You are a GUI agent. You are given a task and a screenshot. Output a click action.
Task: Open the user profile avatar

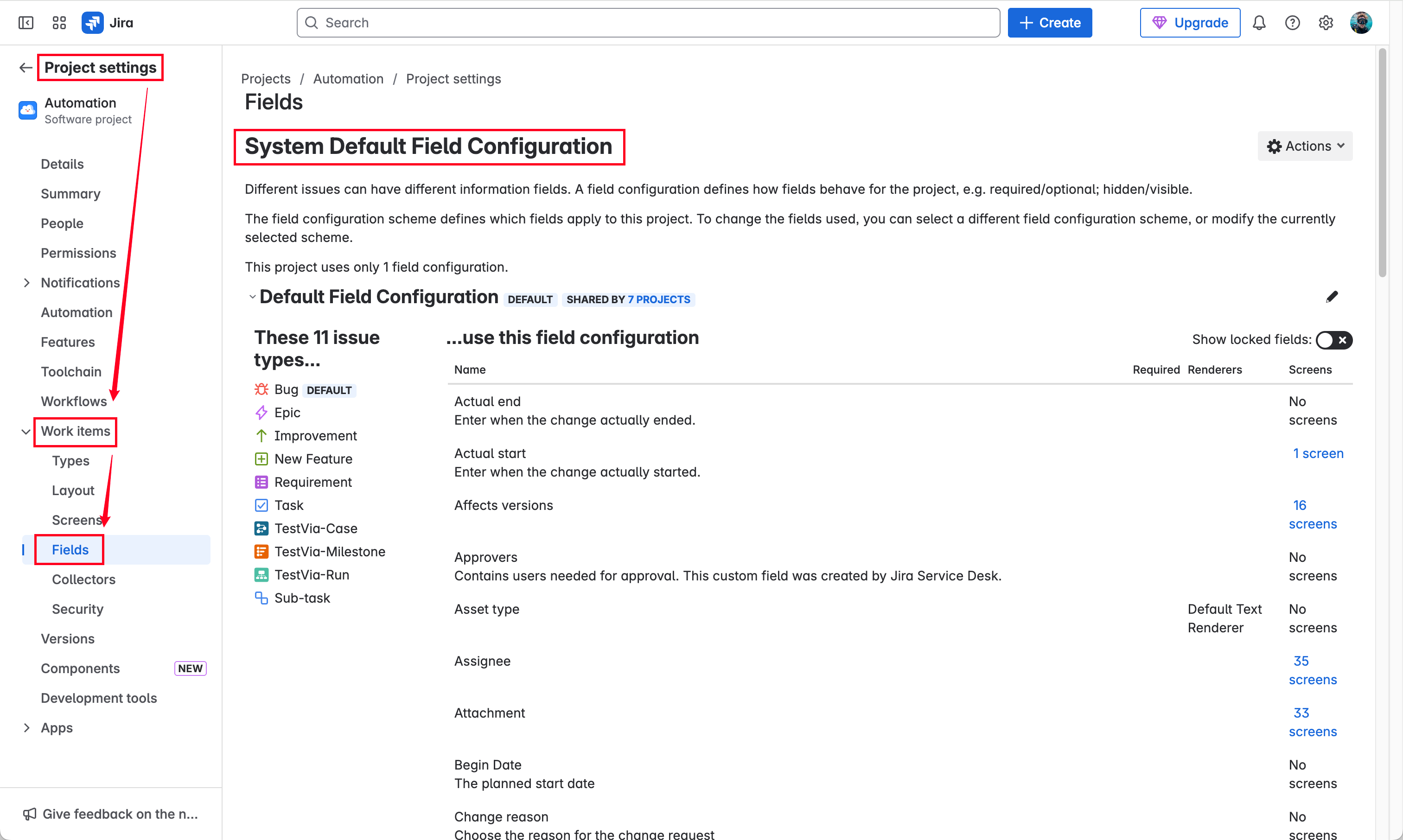(1360, 23)
